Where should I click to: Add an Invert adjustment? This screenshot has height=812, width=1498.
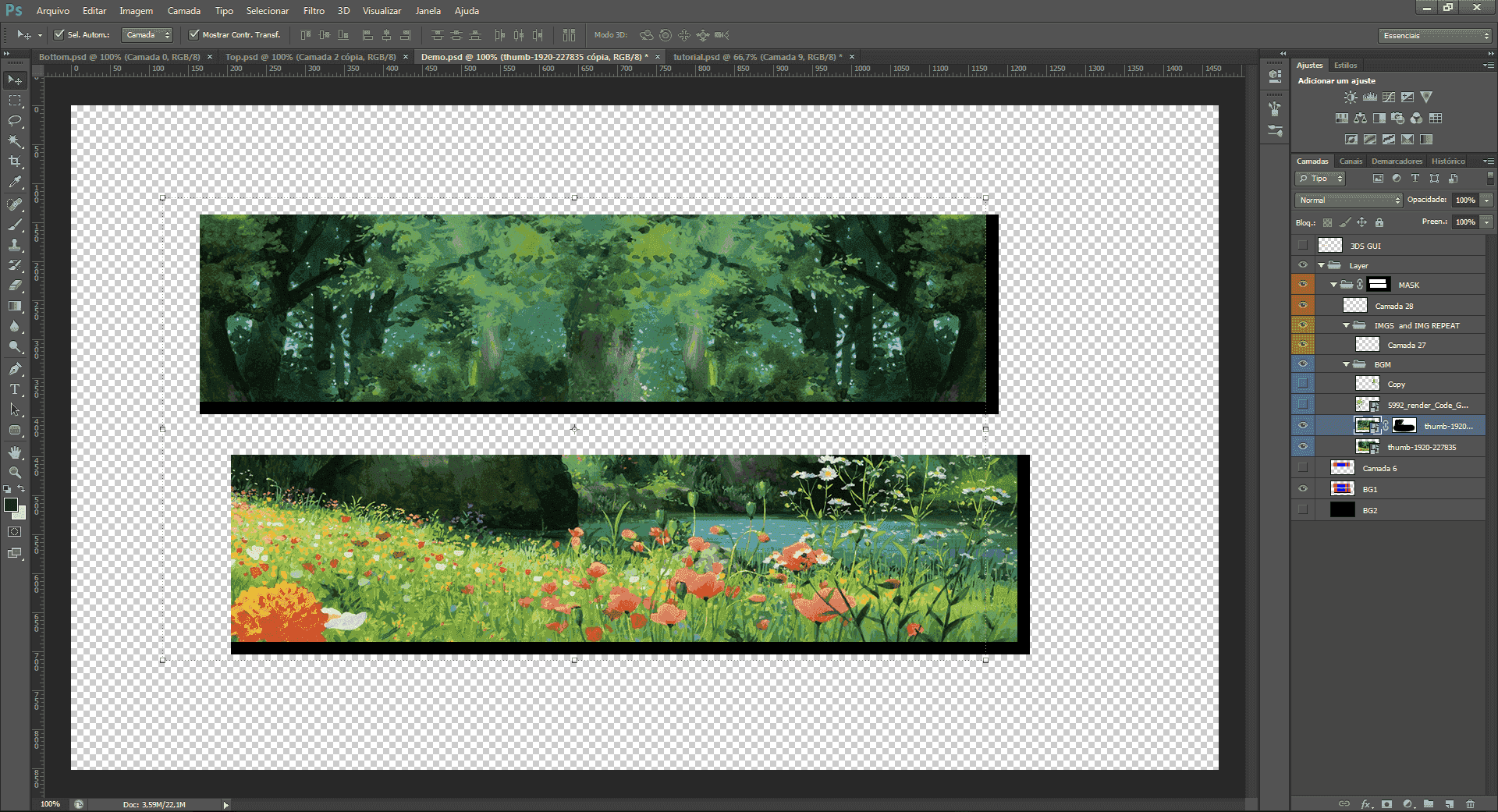[1351, 140]
